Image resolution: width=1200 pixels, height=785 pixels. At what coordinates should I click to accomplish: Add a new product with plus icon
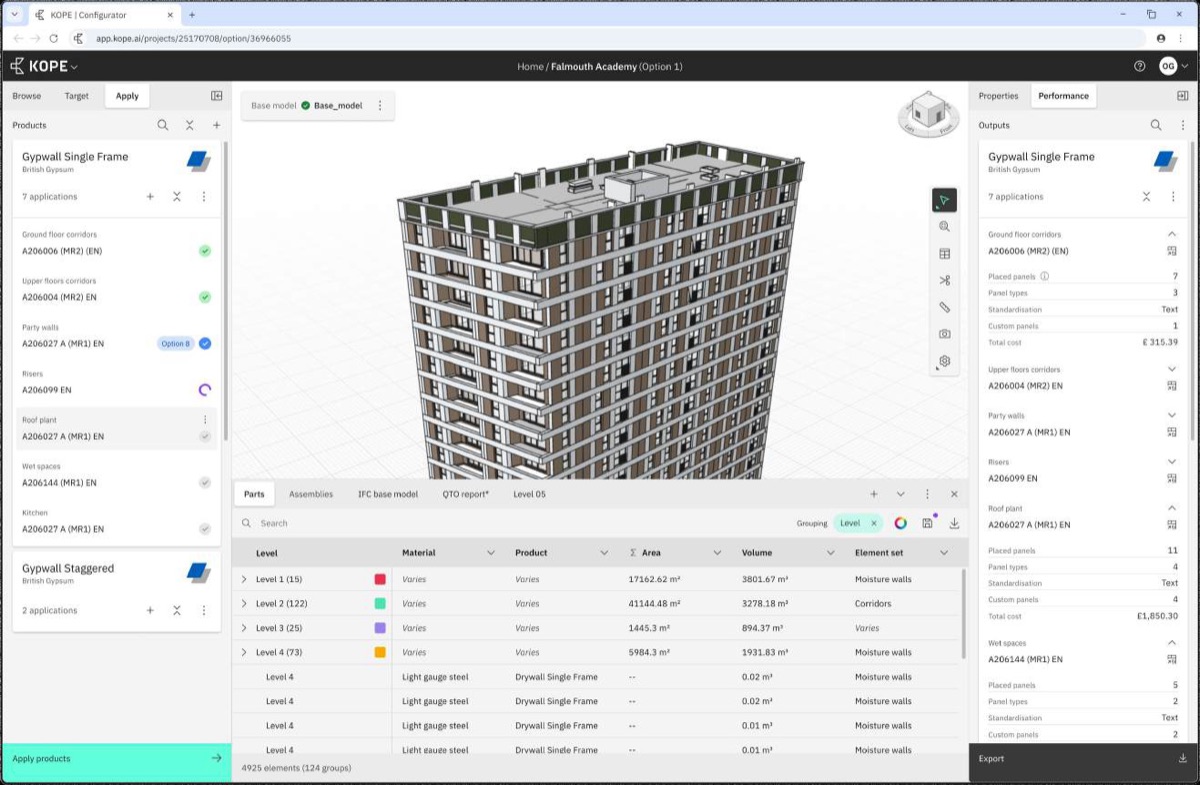(x=216, y=125)
